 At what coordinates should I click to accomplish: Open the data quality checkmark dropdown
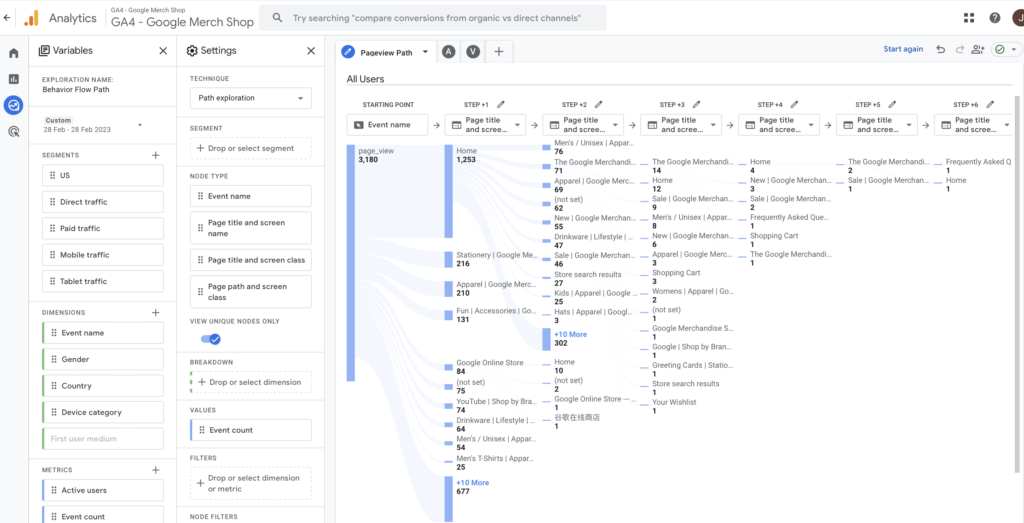[1006, 50]
